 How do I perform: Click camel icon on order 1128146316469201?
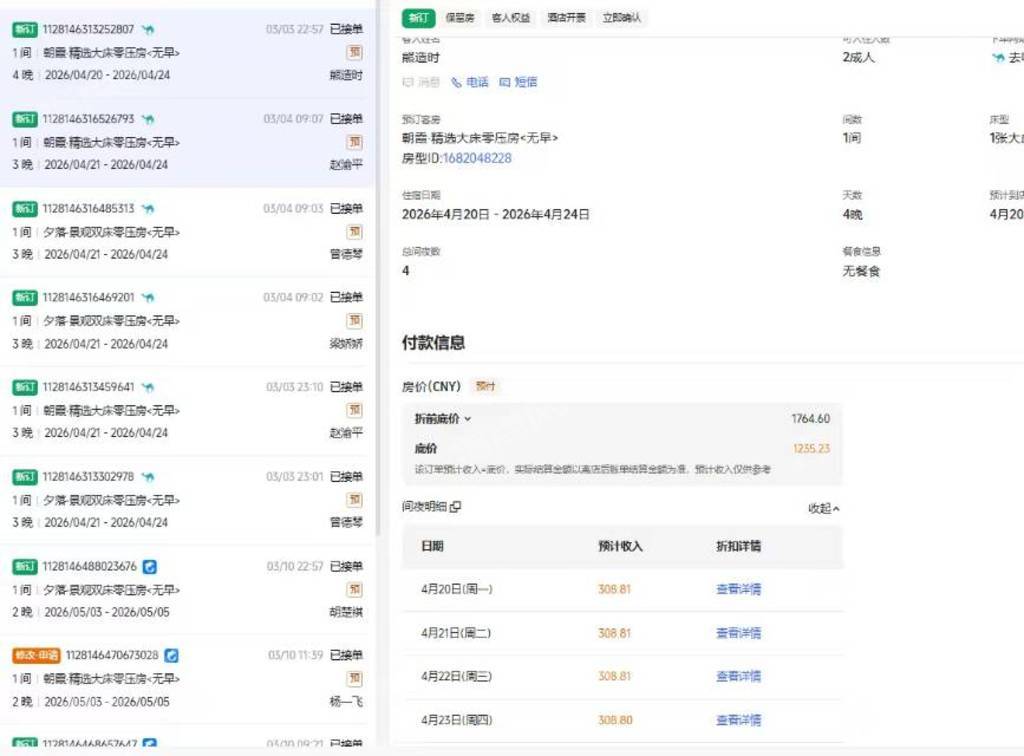click(x=147, y=298)
